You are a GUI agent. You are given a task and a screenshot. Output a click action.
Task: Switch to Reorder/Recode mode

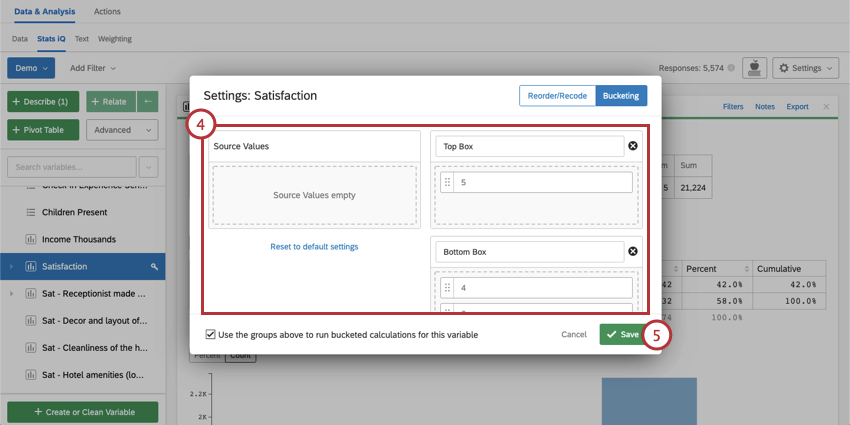pos(557,96)
